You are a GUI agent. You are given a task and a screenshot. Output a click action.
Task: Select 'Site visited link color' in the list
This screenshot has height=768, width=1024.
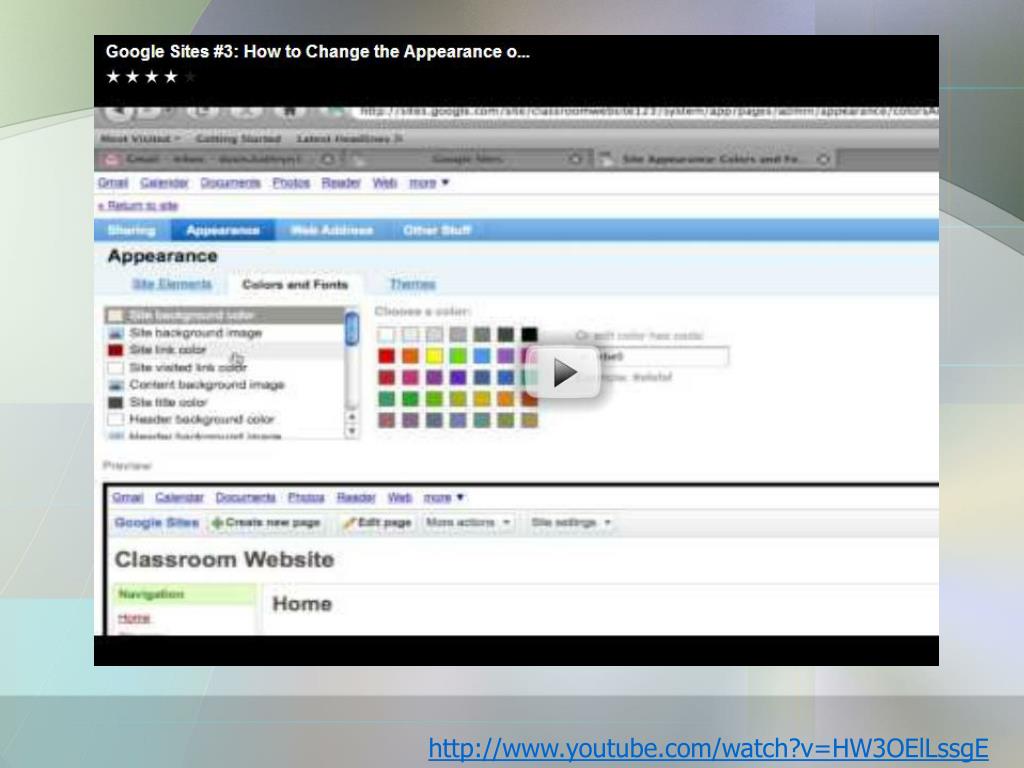(x=224, y=368)
